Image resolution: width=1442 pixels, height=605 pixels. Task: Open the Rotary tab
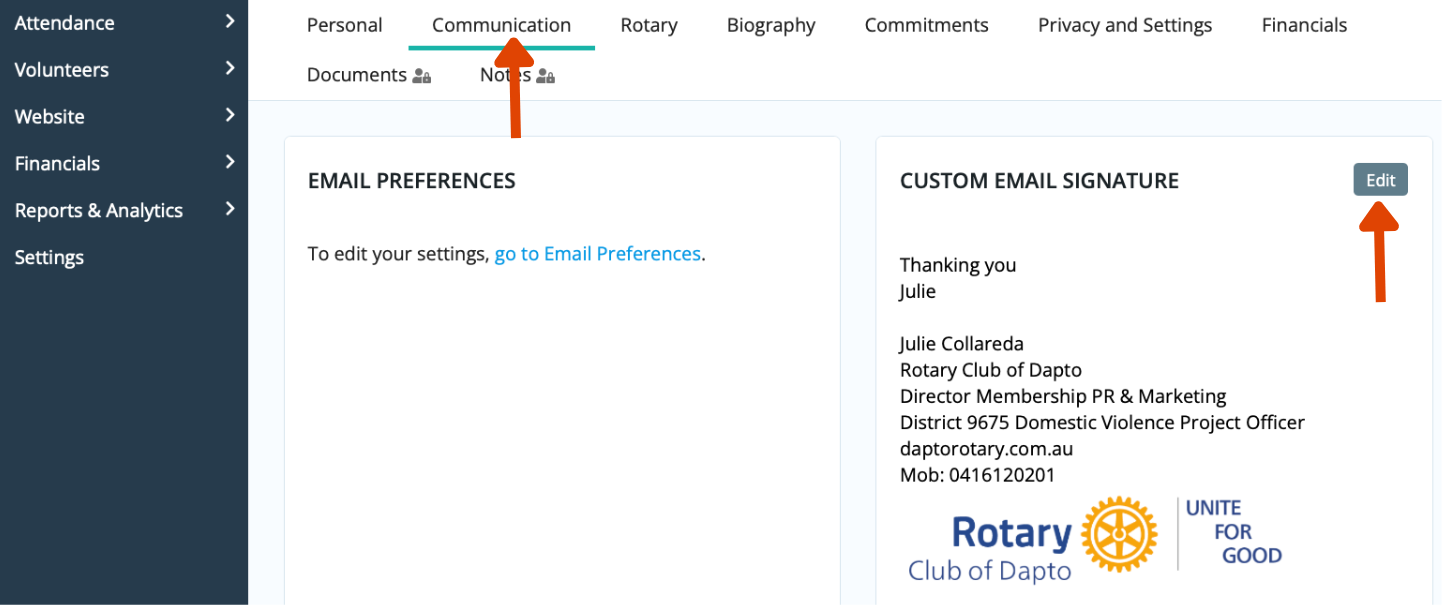click(x=649, y=25)
